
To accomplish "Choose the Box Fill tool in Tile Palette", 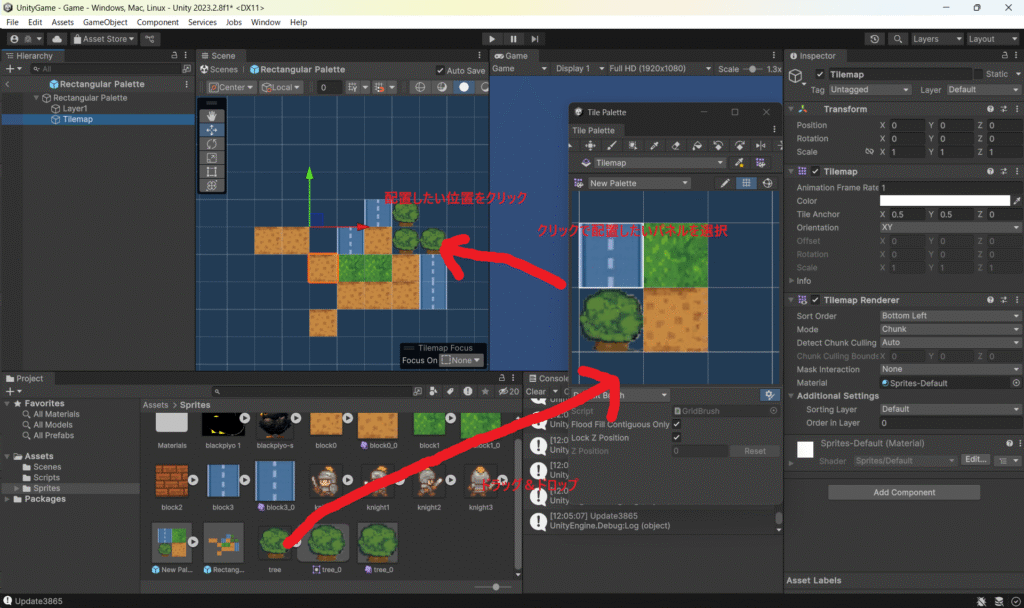I will [x=633, y=146].
